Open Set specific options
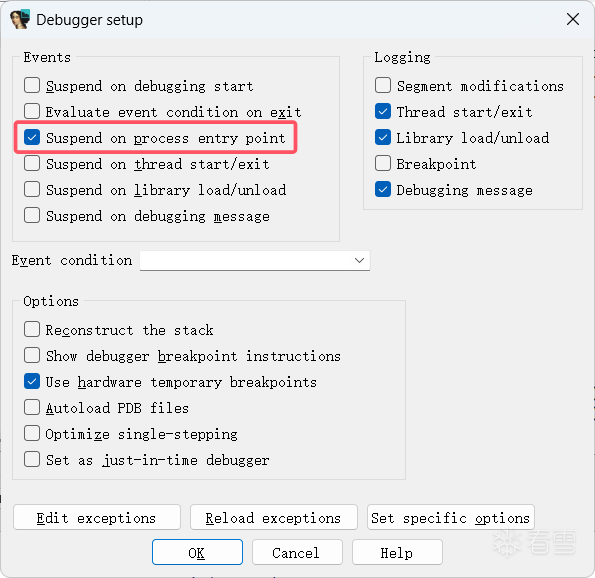 [451, 517]
